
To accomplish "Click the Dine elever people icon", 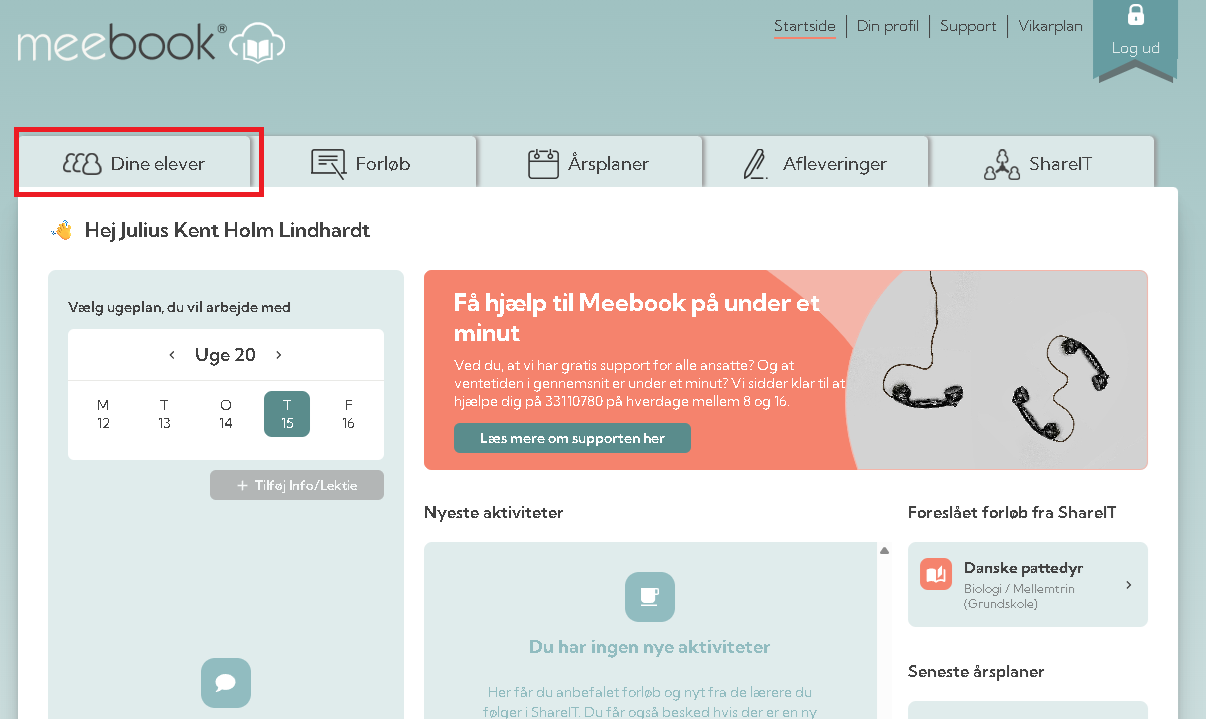I will tap(82, 164).
